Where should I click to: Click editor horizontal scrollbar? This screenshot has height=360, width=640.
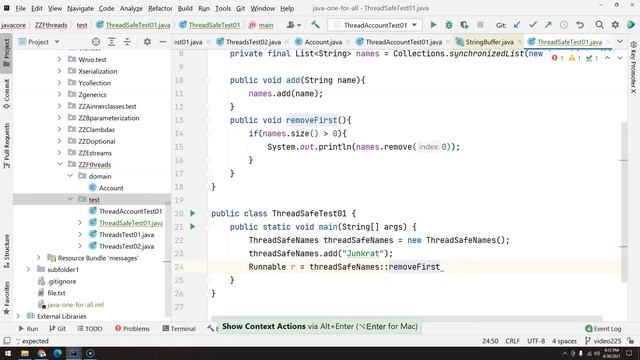[x=407, y=318]
